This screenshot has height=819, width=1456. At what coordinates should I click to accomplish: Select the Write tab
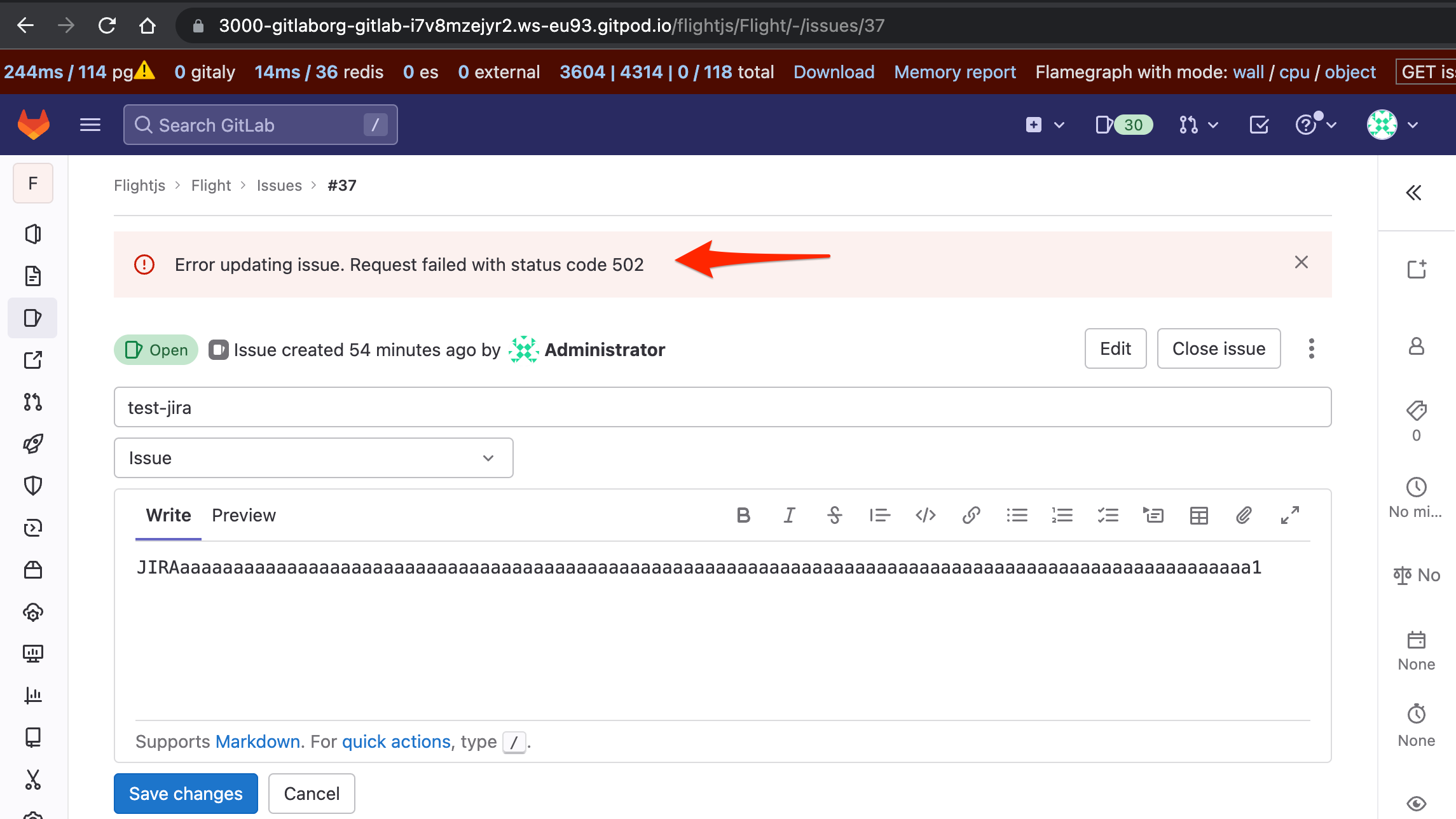pos(168,515)
